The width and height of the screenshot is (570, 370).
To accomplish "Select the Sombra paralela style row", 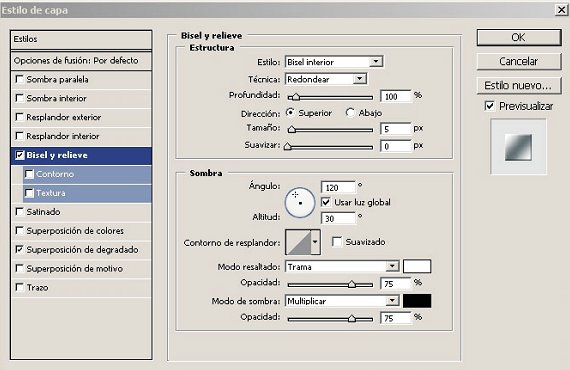I will click(x=81, y=79).
